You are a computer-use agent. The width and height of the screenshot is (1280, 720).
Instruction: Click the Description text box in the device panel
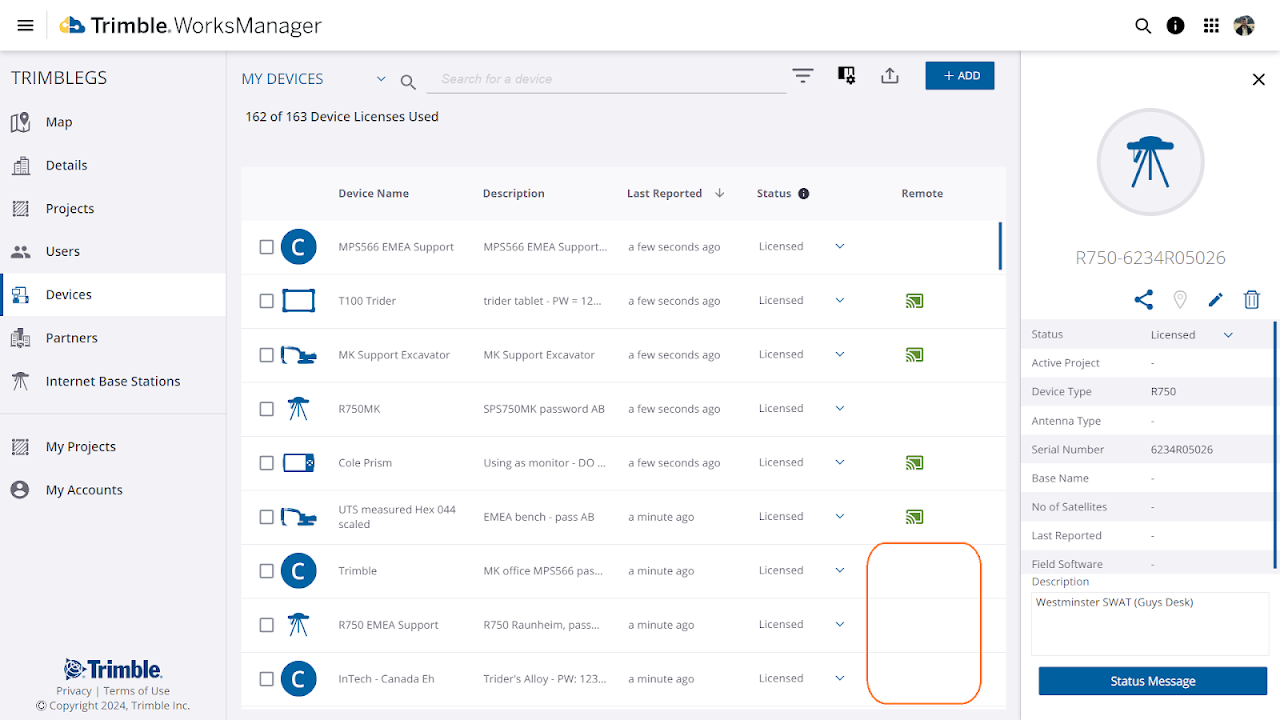pyautogui.click(x=1150, y=623)
